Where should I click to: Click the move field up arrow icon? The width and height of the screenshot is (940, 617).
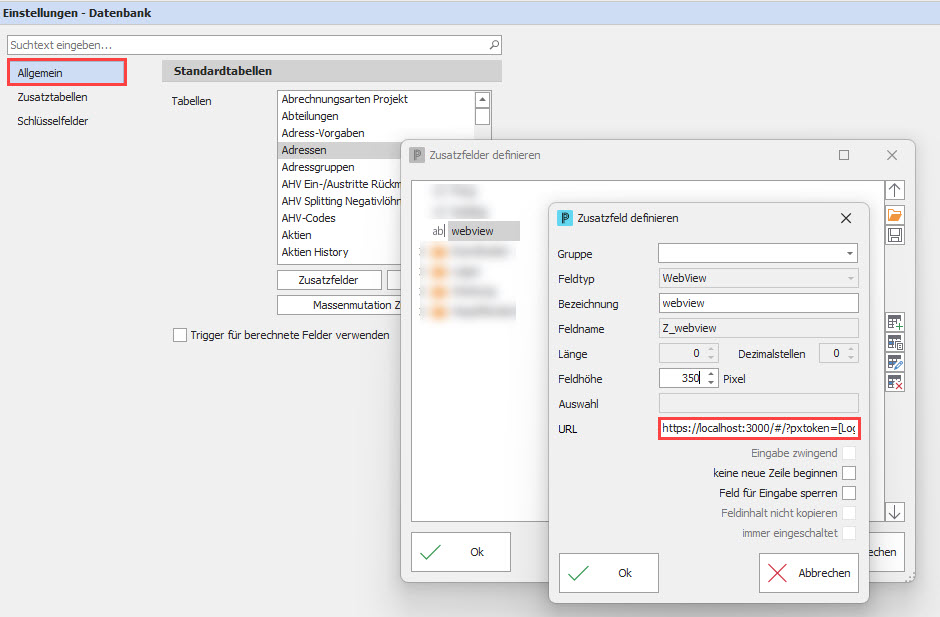click(x=895, y=190)
